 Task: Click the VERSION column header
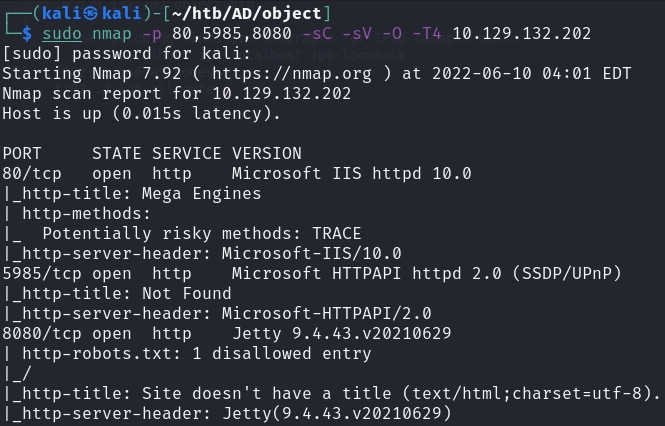pos(266,154)
